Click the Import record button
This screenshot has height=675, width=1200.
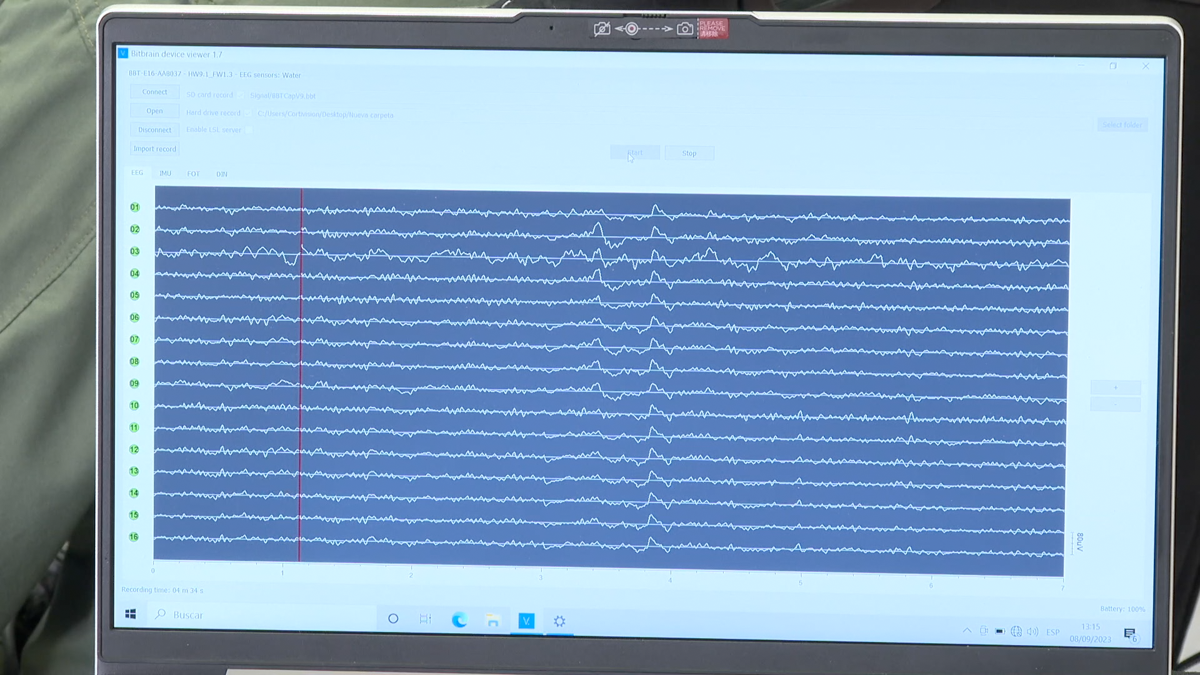click(x=155, y=149)
